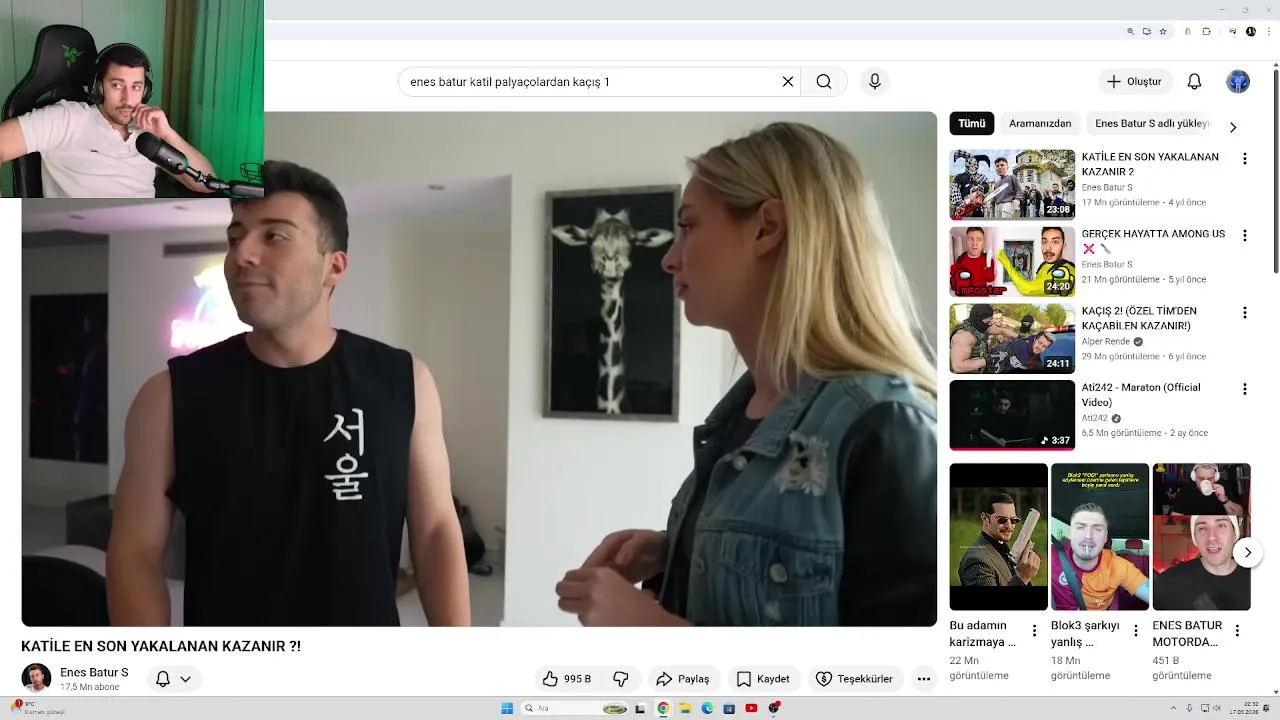
Task: Open the tray microphone icon
Action: point(1189,708)
